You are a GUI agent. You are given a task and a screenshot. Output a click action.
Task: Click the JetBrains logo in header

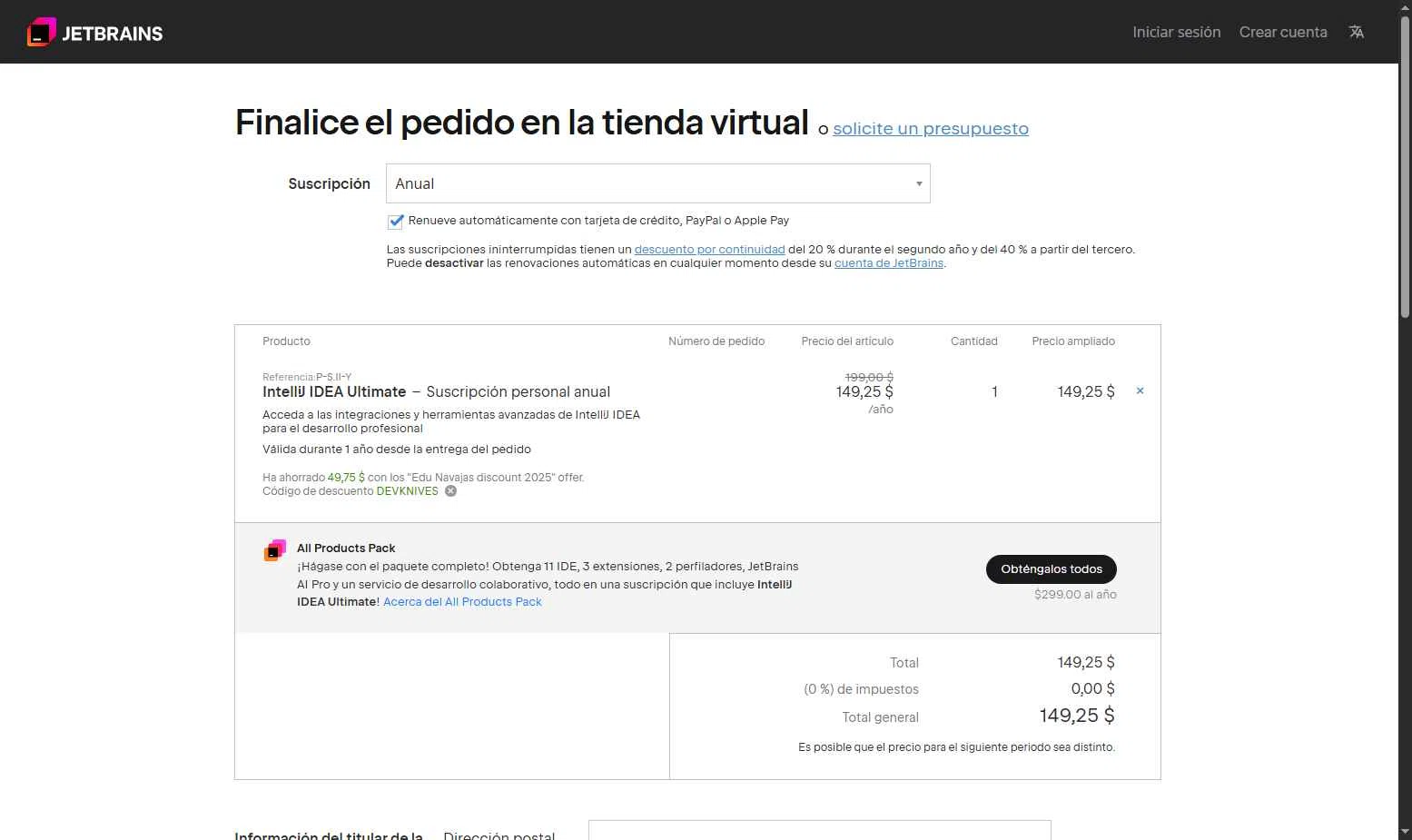(x=95, y=33)
